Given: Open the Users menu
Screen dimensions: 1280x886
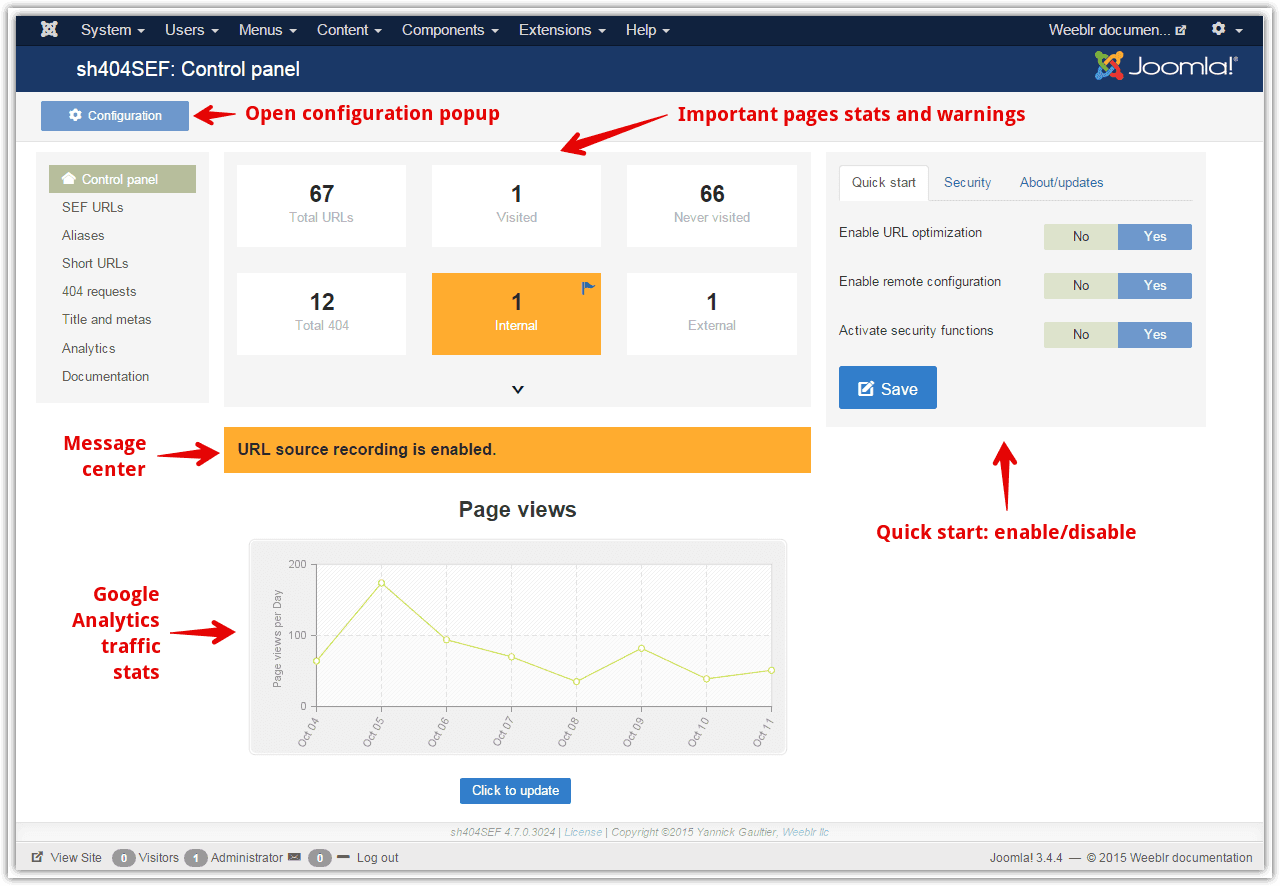Looking at the screenshot, I should coord(192,30).
